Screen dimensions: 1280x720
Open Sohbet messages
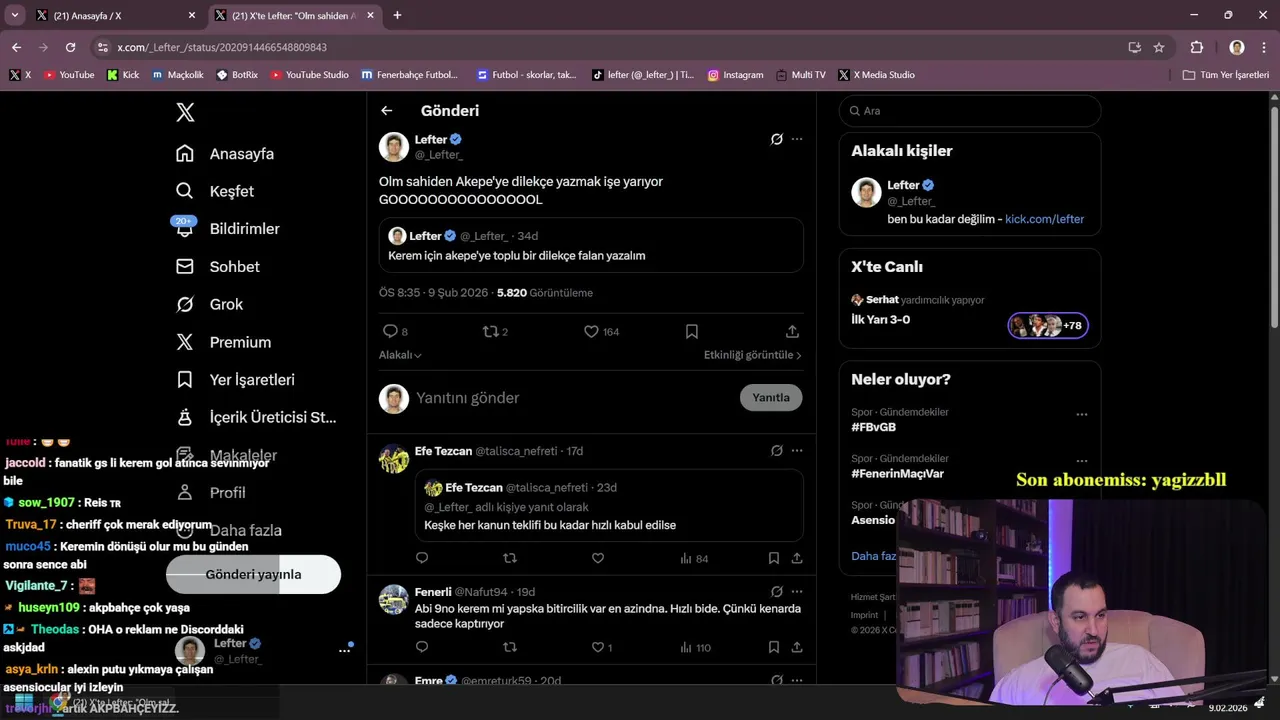point(217,267)
